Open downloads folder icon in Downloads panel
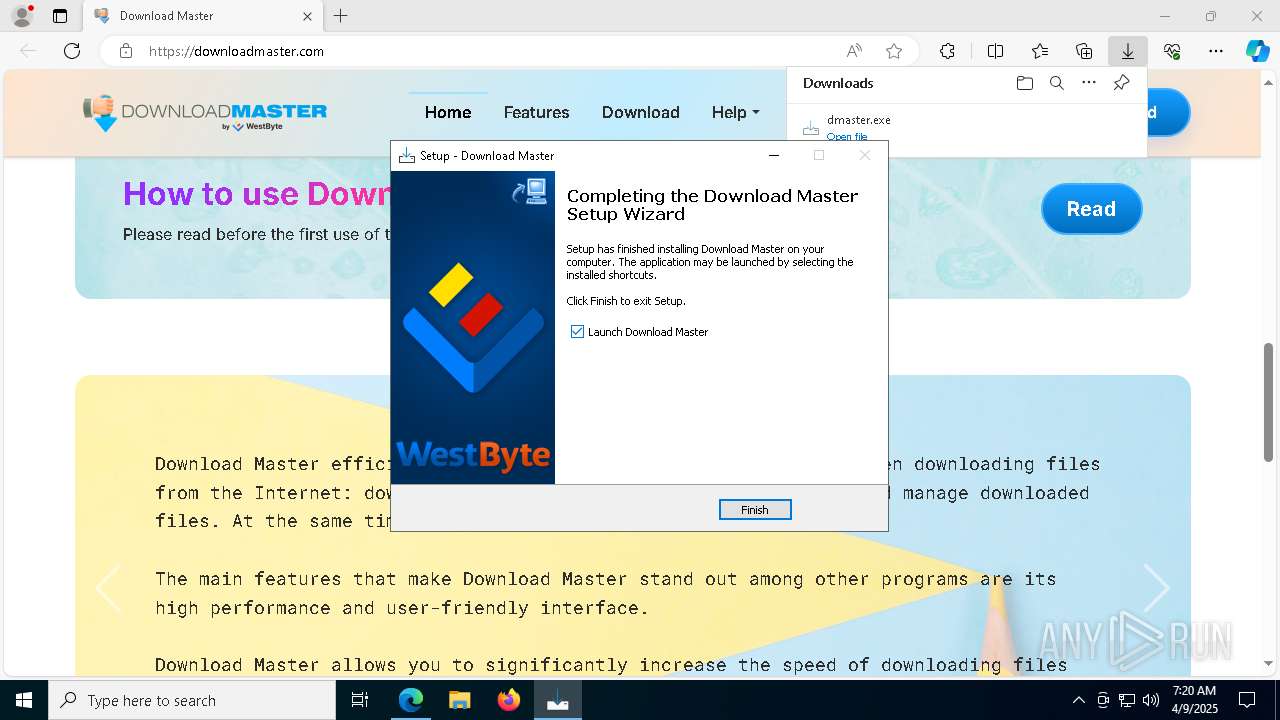This screenshot has height=720, width=1280. (1024, 83)
